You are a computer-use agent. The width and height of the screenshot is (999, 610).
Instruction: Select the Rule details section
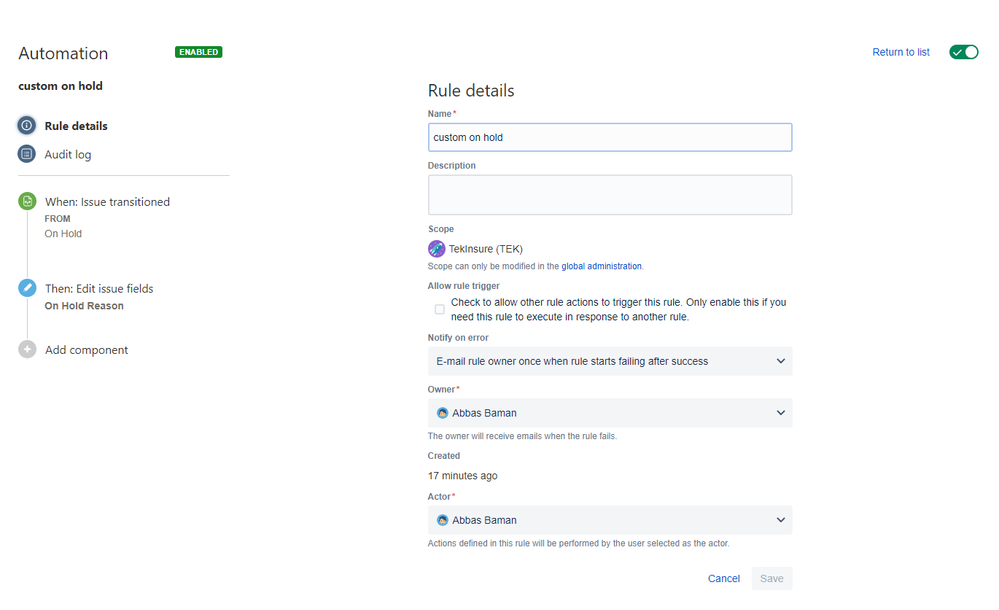(x=76, y=126)
